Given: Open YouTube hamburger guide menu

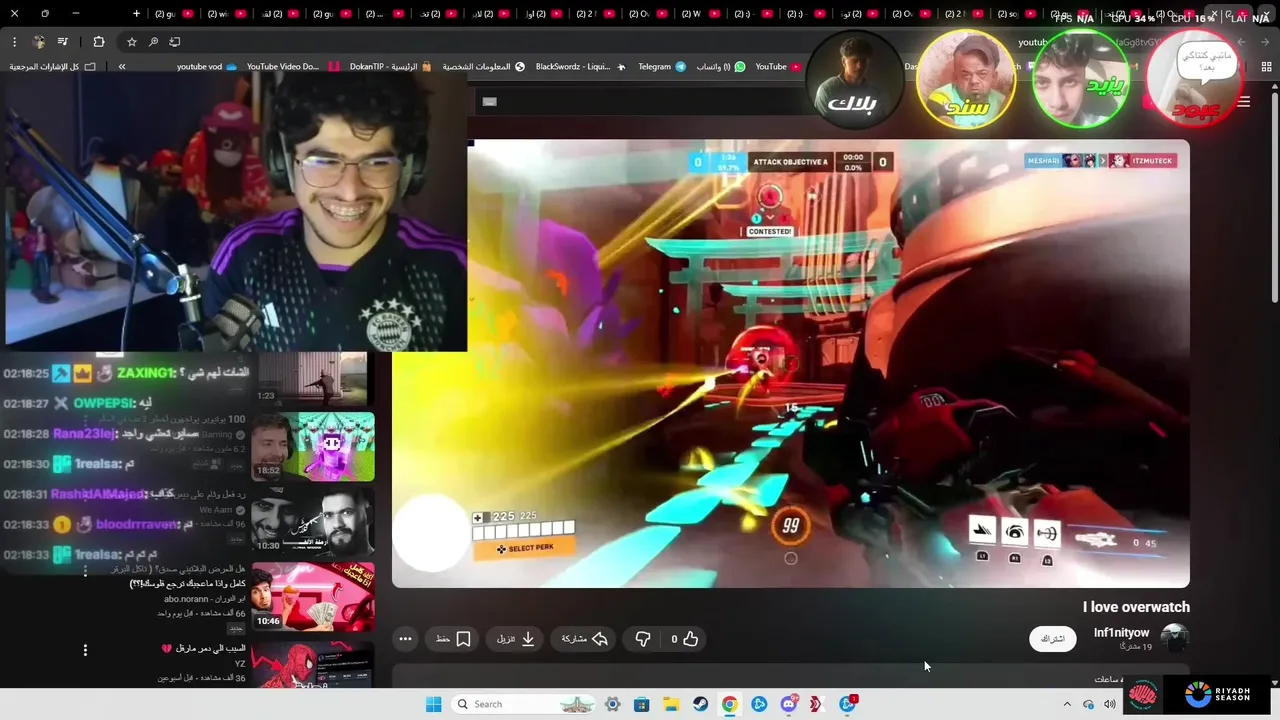Looking at the screenshot, I should [1244, 101].
